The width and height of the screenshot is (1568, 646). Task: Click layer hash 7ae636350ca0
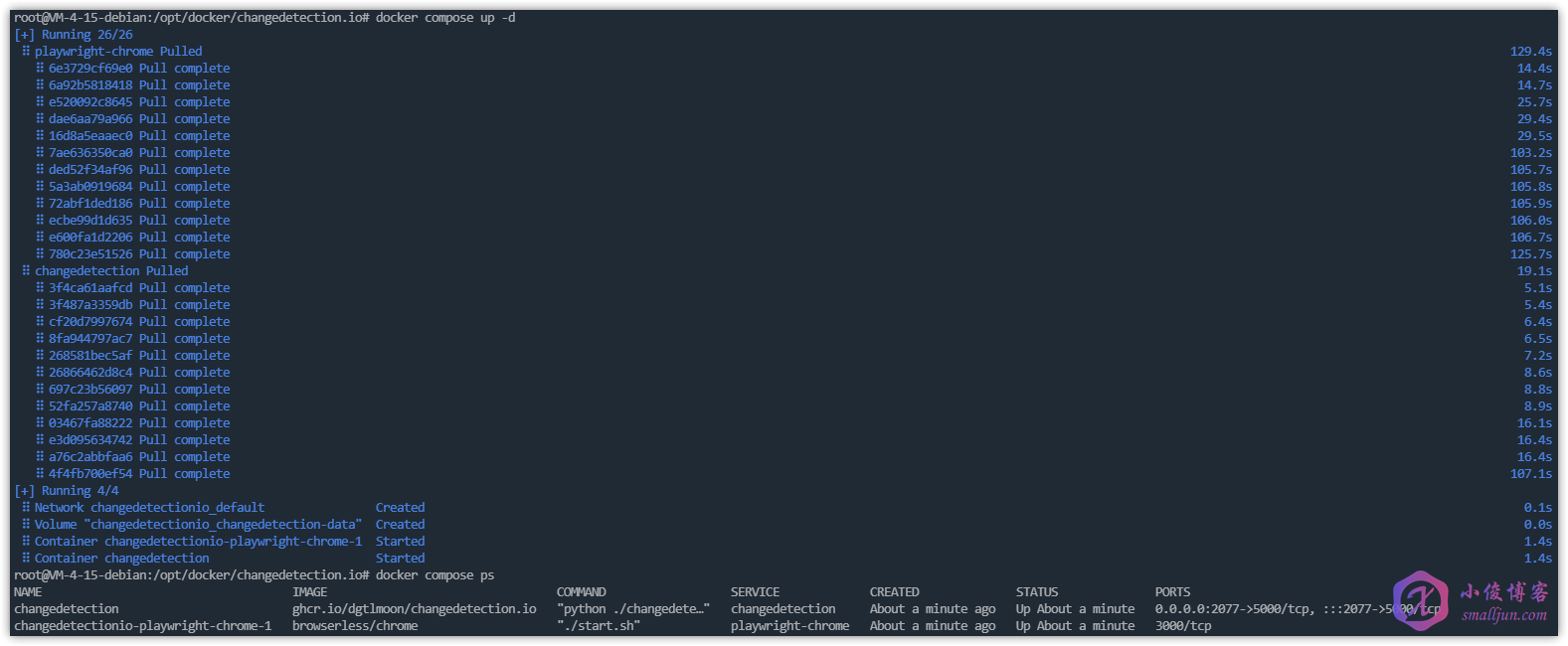[90, 153]
